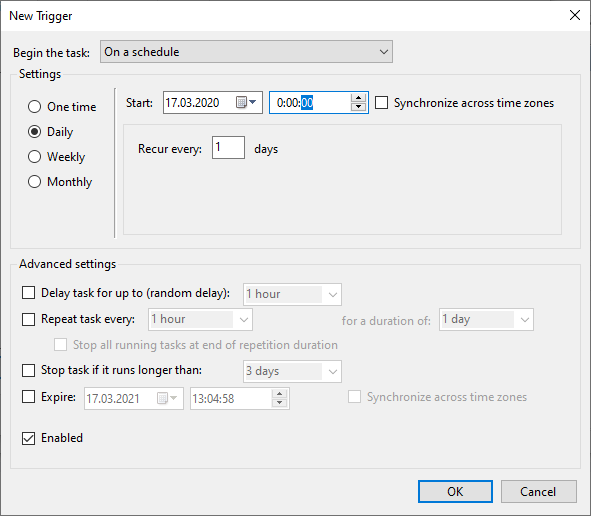Choose the Weekly schedule option
Viewport: 591px width, 516px height.
34,157
